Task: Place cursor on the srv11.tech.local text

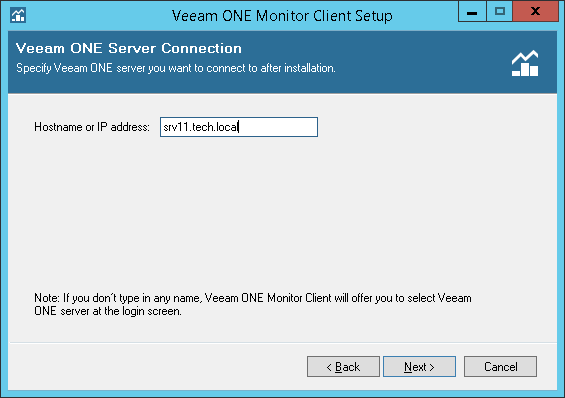Action: (x=200, y=127)
